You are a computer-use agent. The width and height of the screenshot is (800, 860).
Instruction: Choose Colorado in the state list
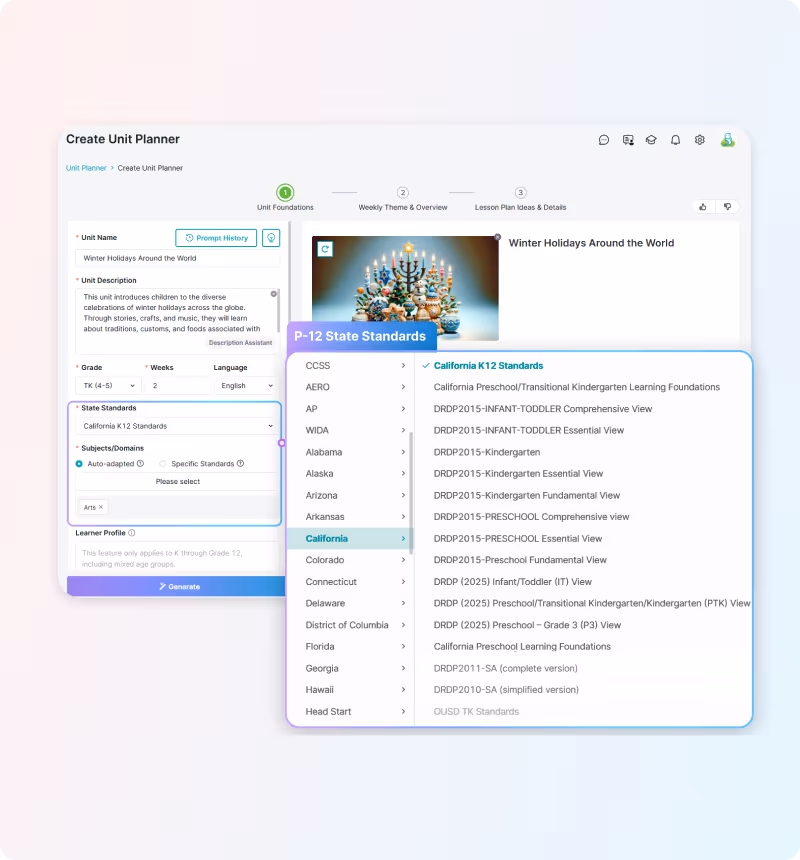point(351,560)
